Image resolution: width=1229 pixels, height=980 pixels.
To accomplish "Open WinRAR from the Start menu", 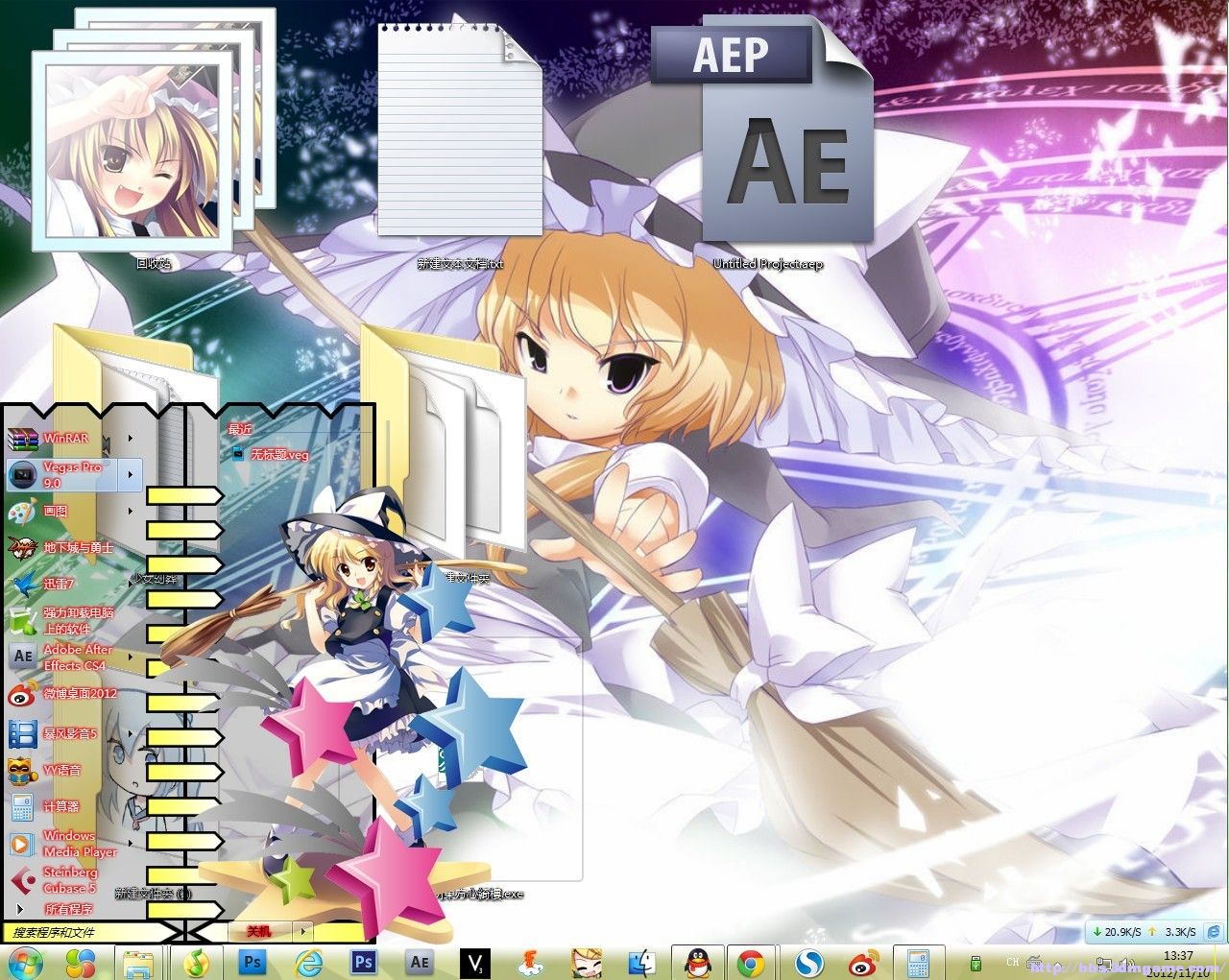I will [64, 439].
